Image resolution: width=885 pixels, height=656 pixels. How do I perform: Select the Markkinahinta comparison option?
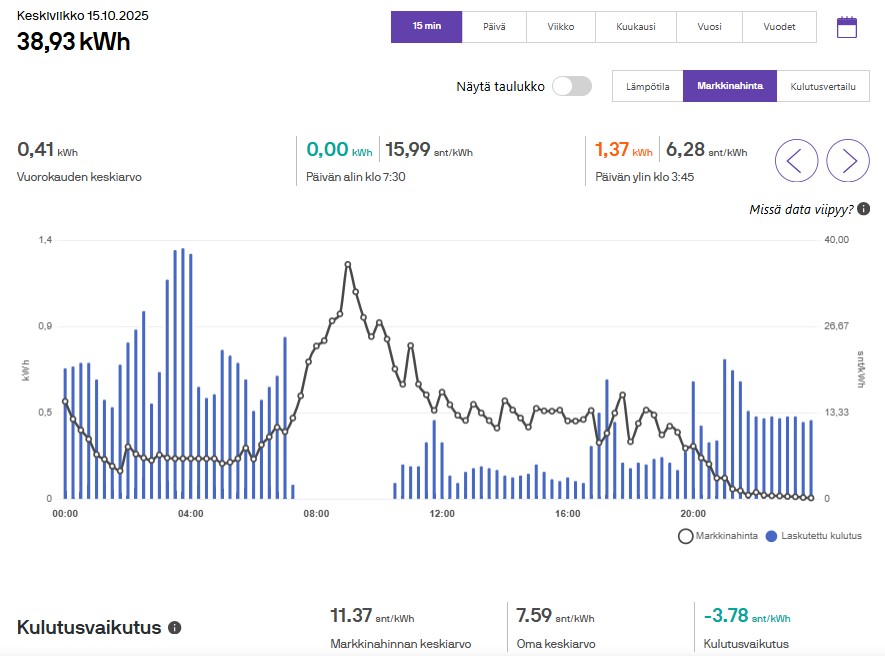[x=729, y=87]
